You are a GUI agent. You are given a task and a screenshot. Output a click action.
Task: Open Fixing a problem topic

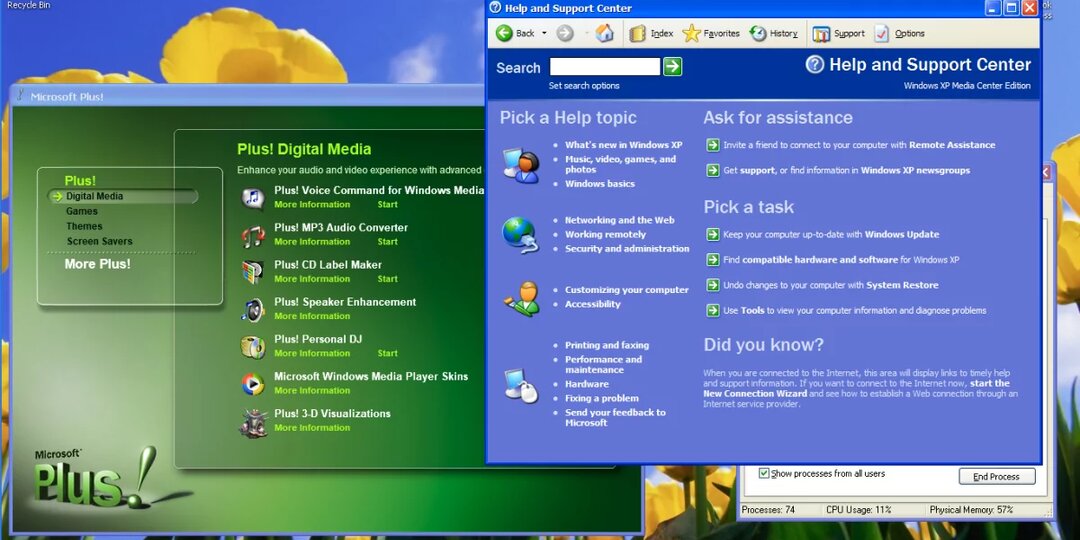[602, 399]
